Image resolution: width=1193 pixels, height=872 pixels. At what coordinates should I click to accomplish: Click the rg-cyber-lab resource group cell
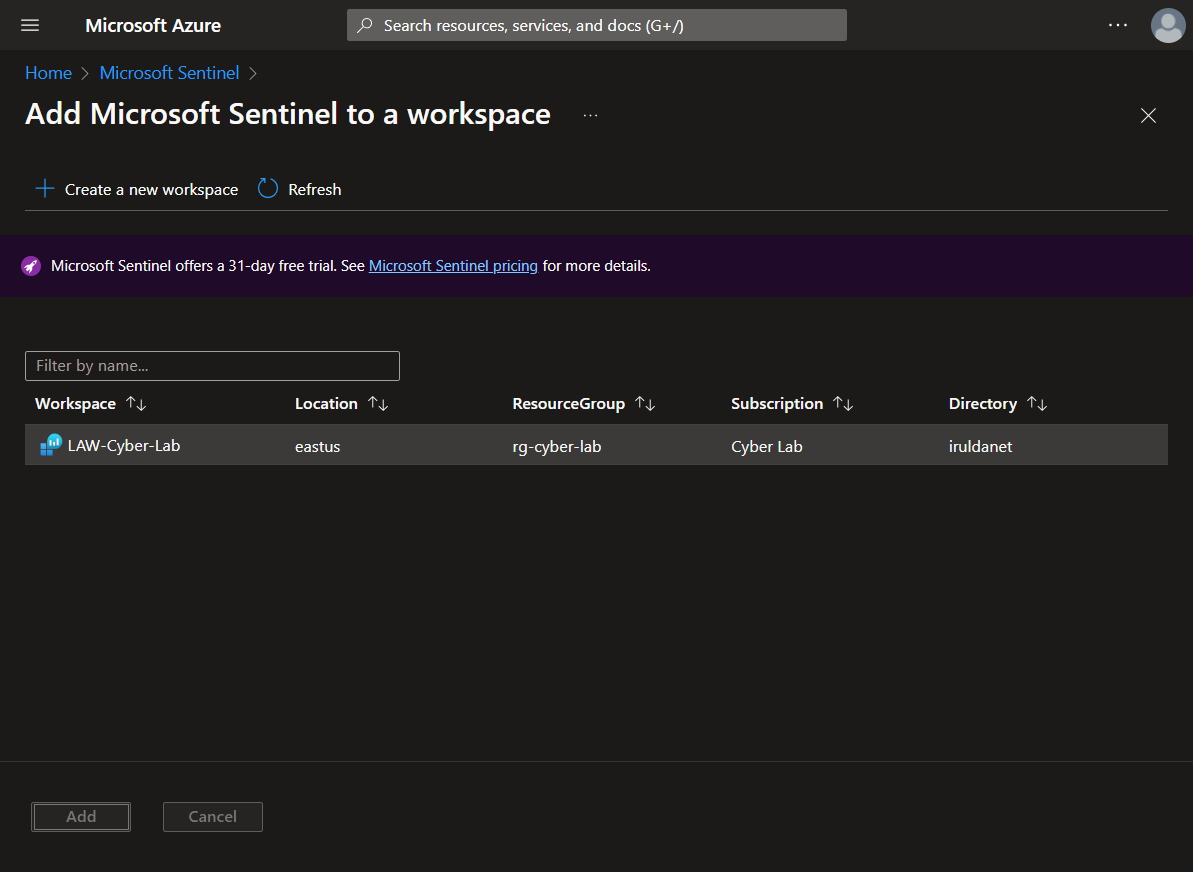coord(557,447)
